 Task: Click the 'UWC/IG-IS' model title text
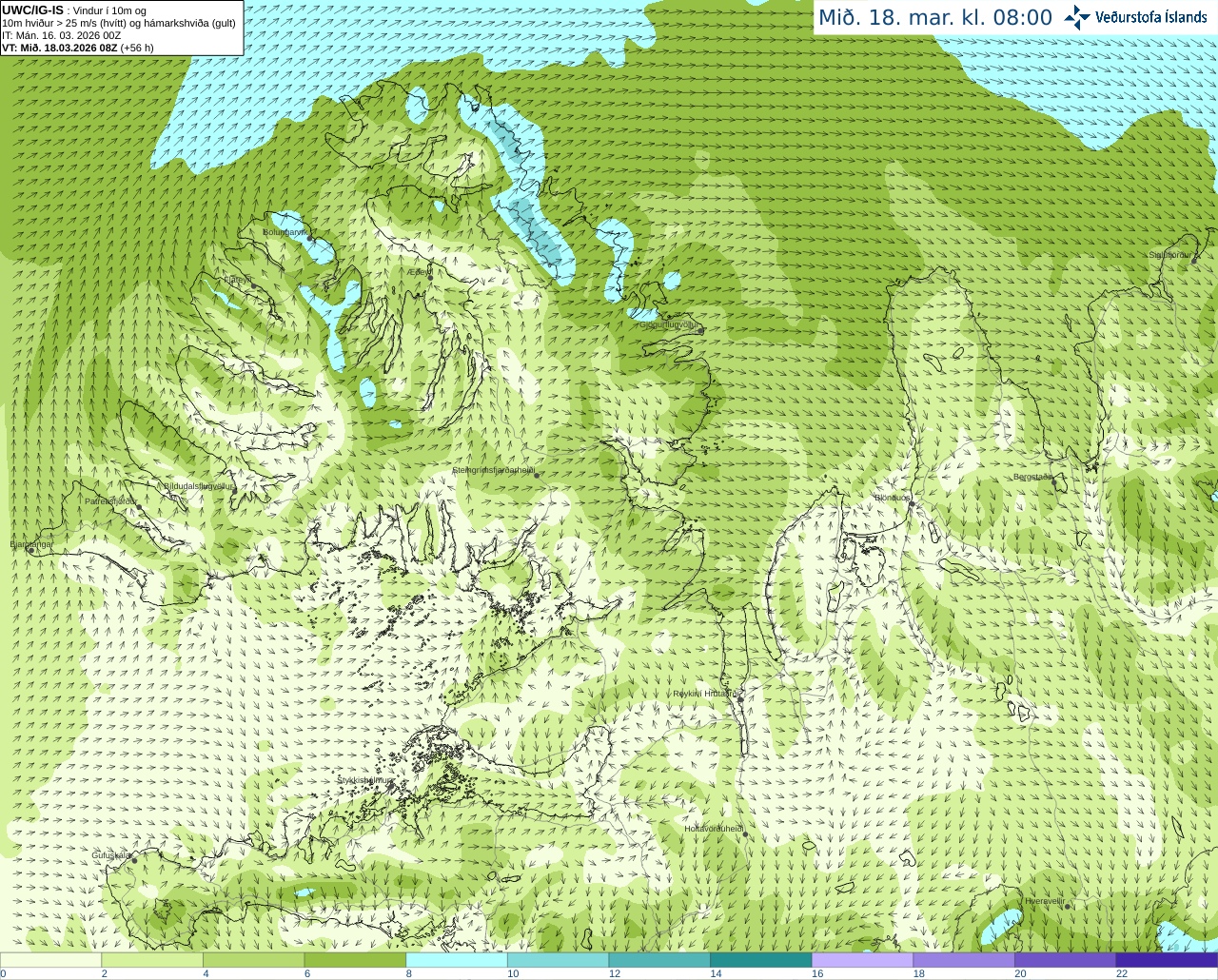(32, 10)
